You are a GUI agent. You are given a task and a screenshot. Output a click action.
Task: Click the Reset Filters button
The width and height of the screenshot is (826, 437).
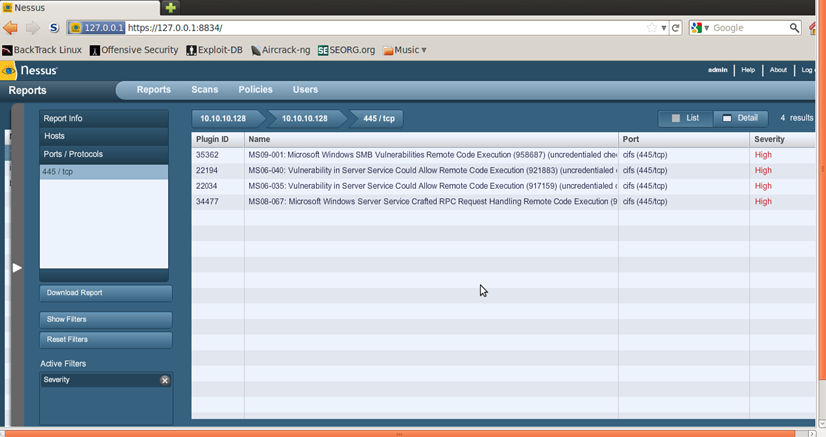tap(106, 340)
